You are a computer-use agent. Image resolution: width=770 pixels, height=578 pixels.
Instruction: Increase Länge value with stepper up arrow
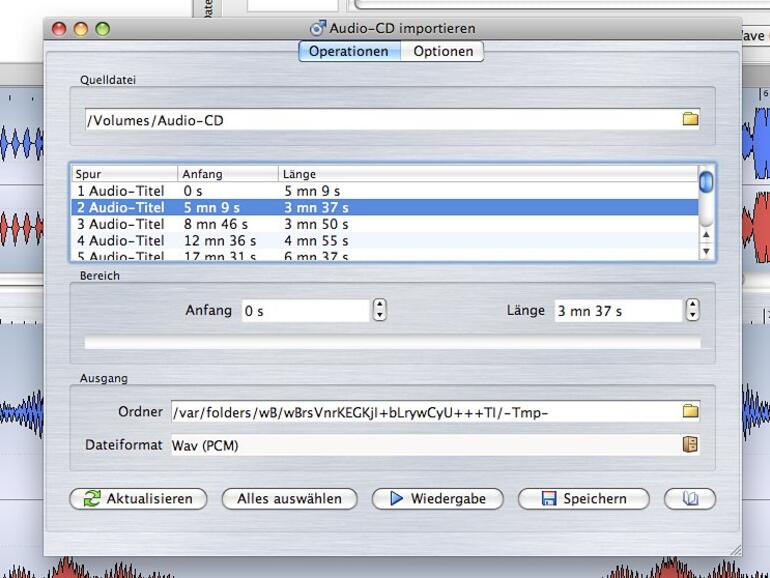(x=692, y=305)
